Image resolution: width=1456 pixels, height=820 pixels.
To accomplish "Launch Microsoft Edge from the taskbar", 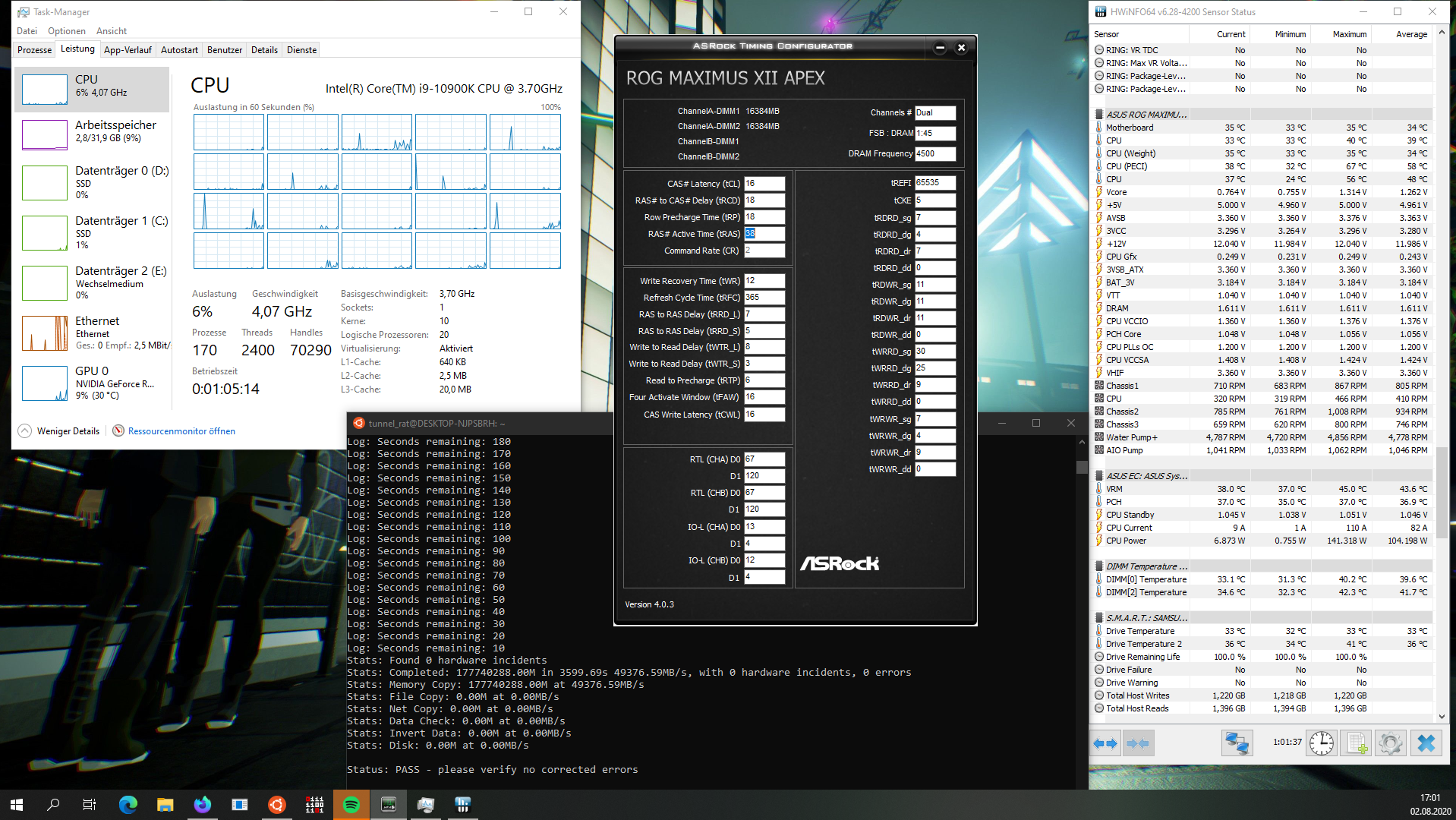I will 128,805.
